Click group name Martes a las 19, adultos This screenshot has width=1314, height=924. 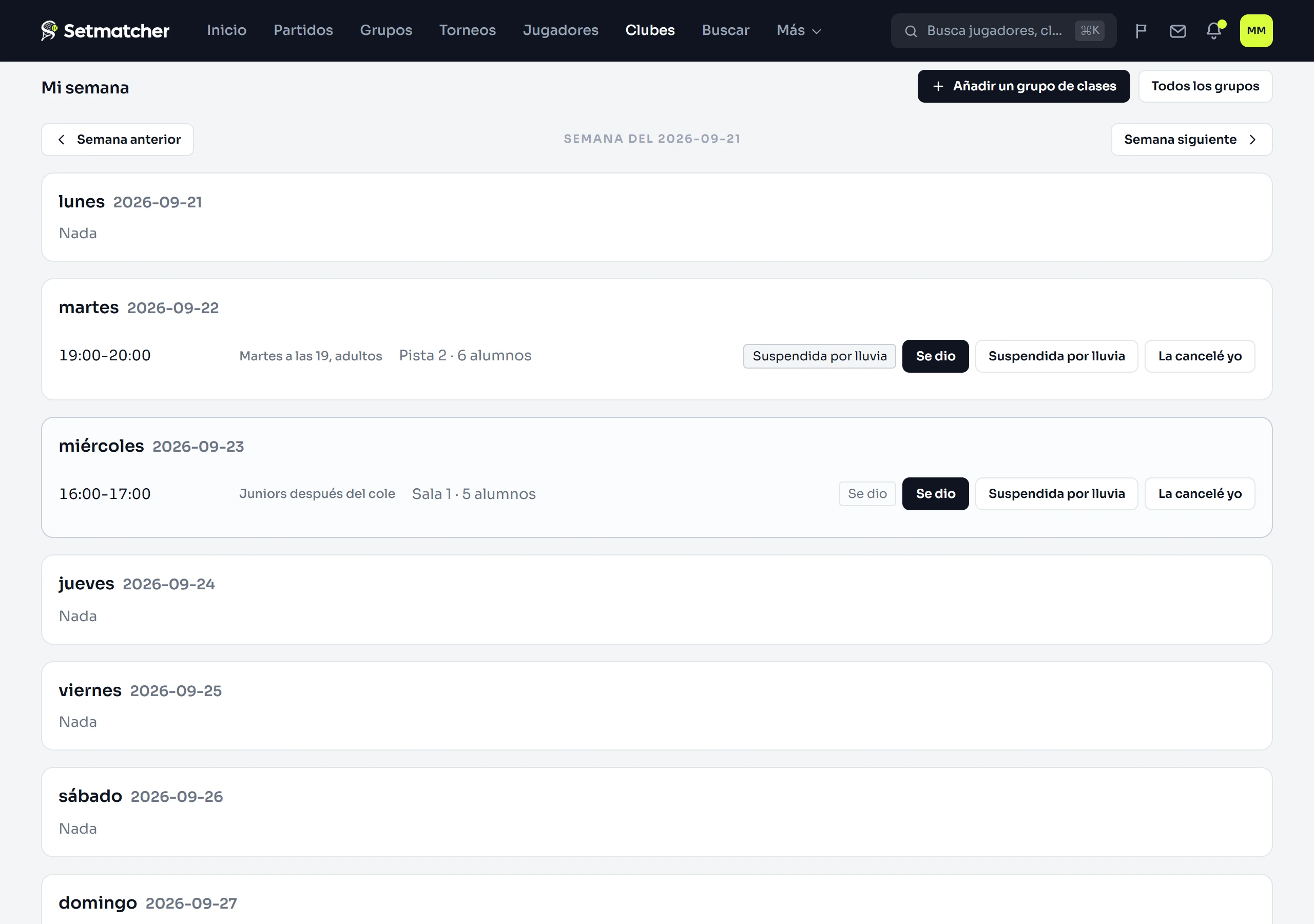click(310, 356)
